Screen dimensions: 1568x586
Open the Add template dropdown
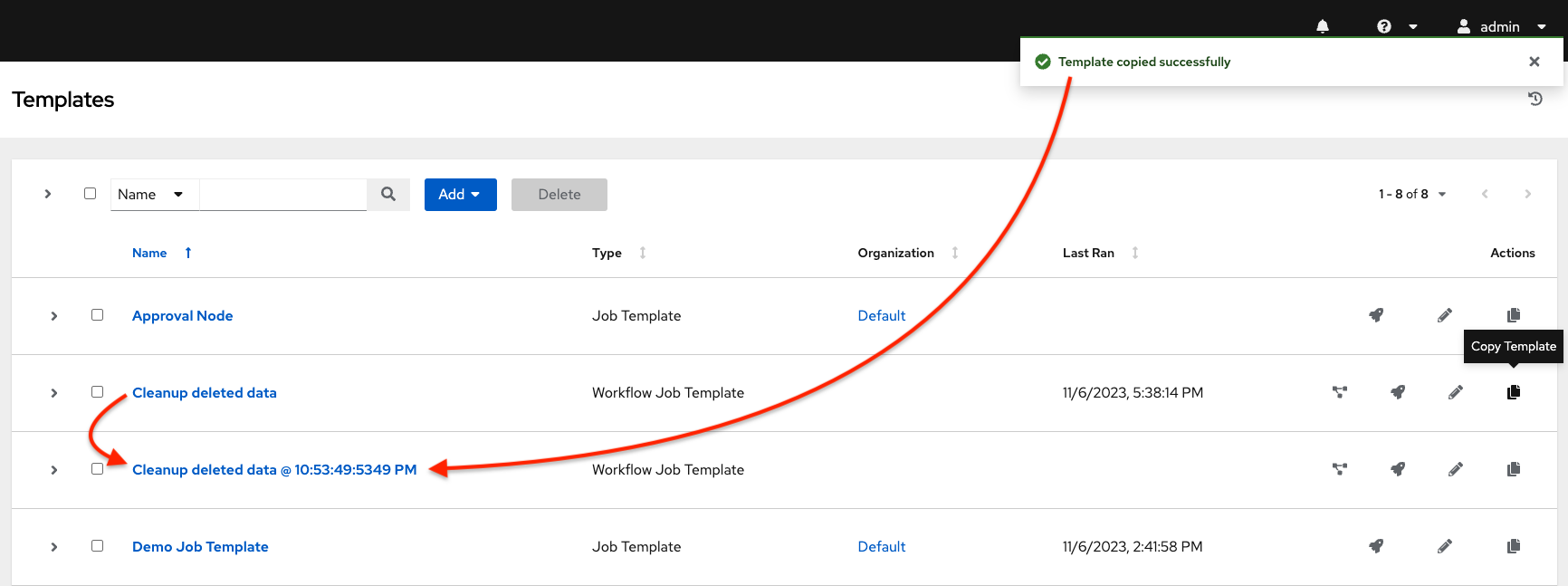[460, 195]
